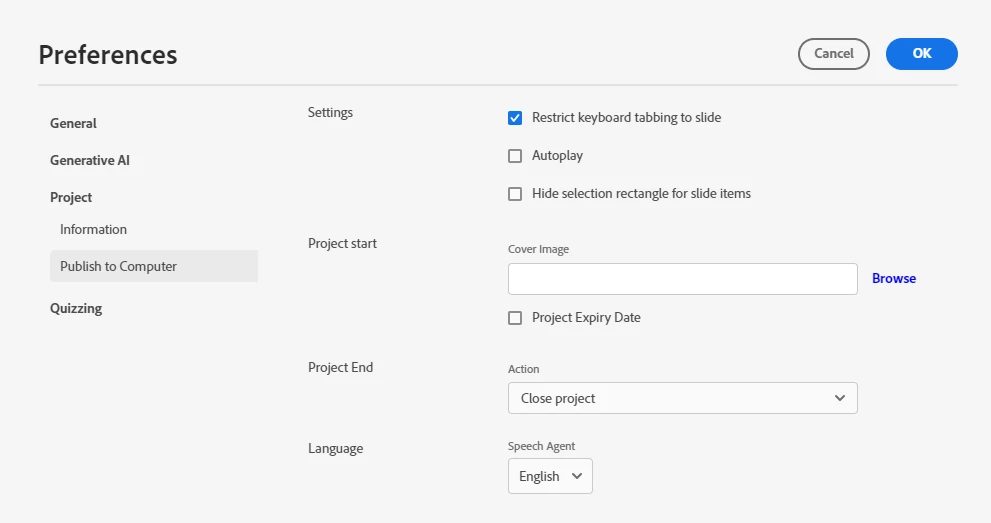Open the Project End Action dropdown
The image size is (991, 523).
[x=683, y=398]
